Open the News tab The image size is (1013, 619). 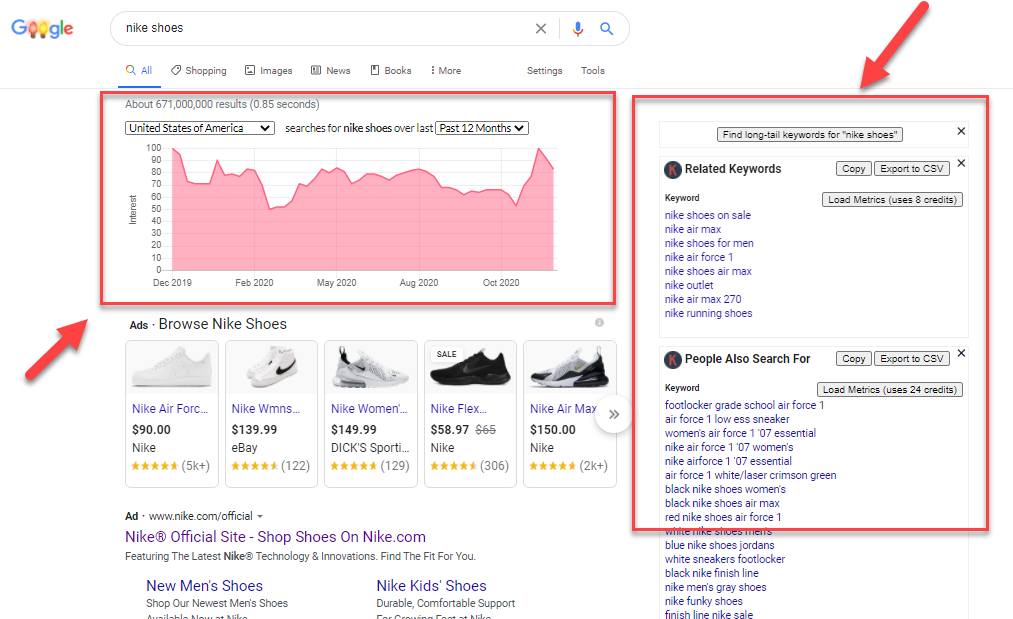point(331,70)
